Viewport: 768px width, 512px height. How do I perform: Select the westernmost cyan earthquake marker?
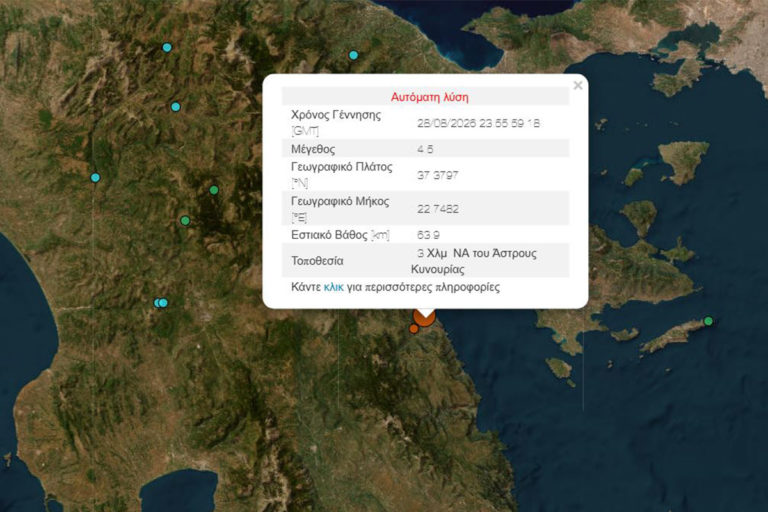[x=96, y=177]
